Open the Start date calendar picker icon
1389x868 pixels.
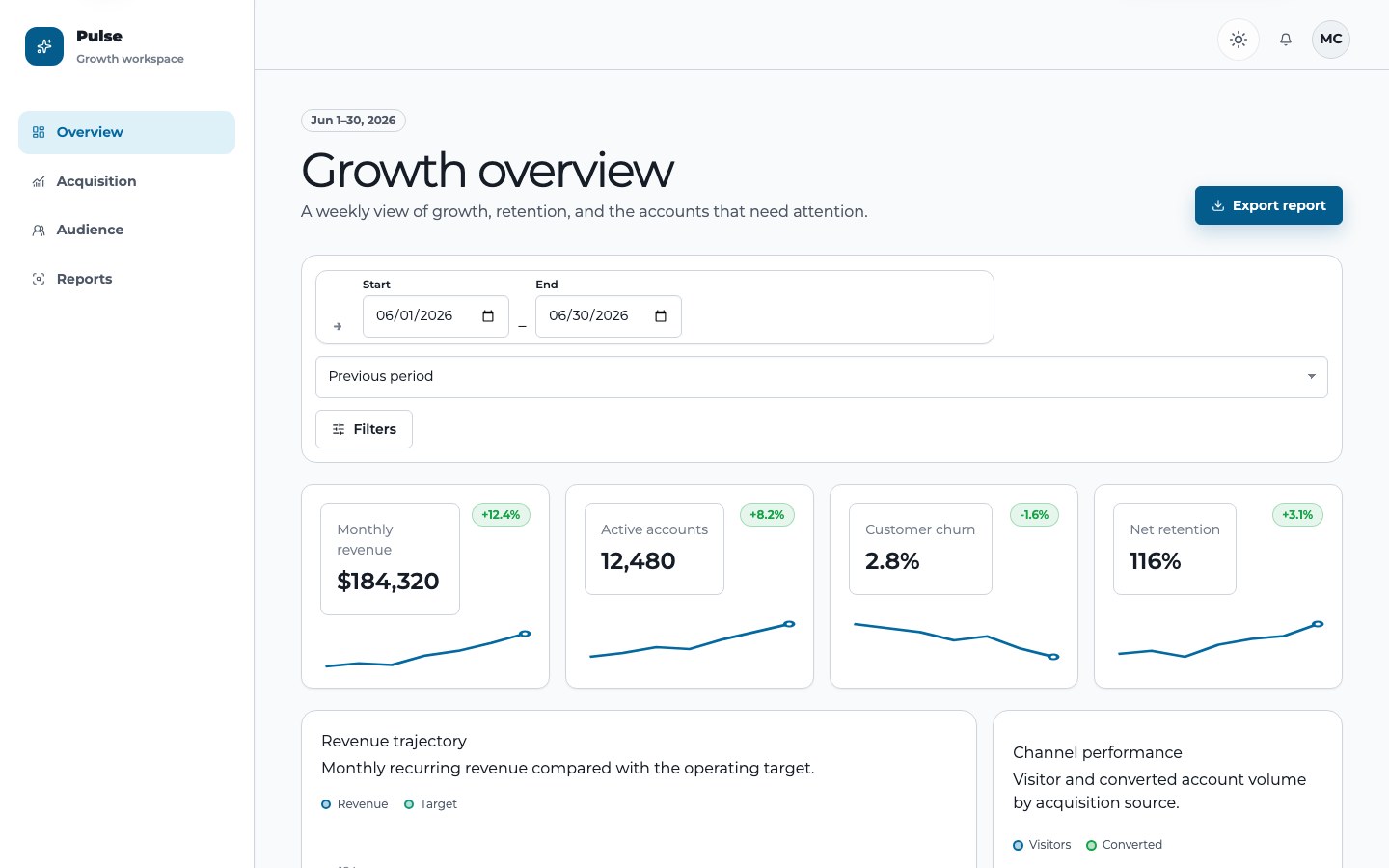(x=488, y=316)
